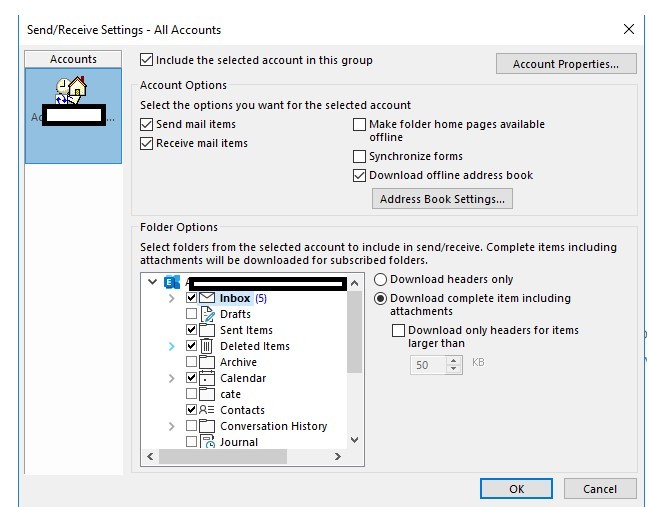The image size is (648, 507).
Task: Toggle Include the selected account in this group
Action: (146, 60)
